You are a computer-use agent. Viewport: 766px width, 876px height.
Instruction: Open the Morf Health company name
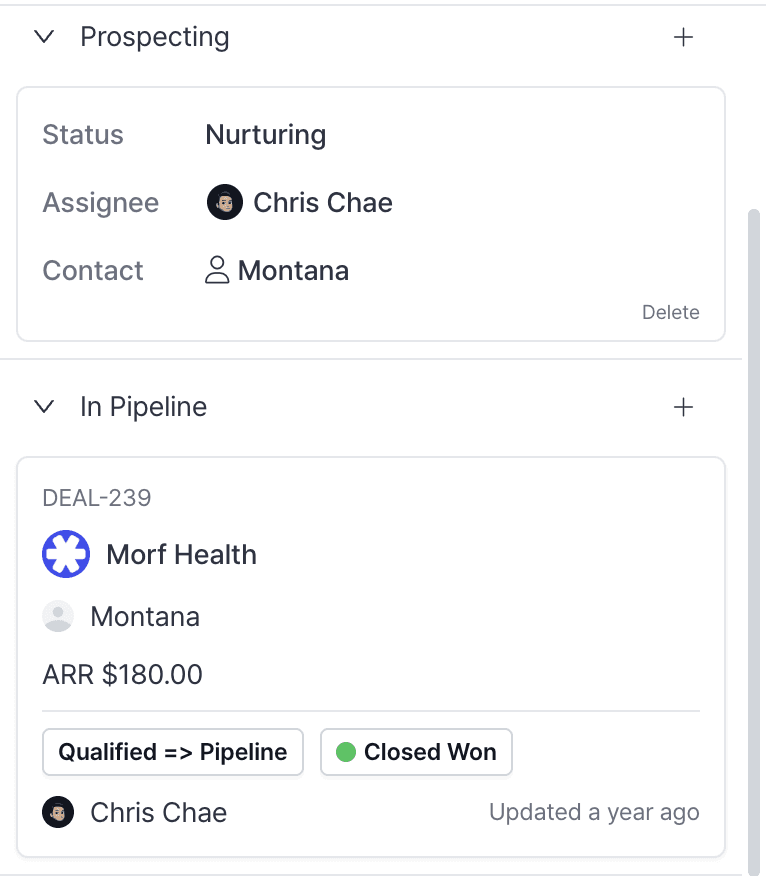pos(181,555)
